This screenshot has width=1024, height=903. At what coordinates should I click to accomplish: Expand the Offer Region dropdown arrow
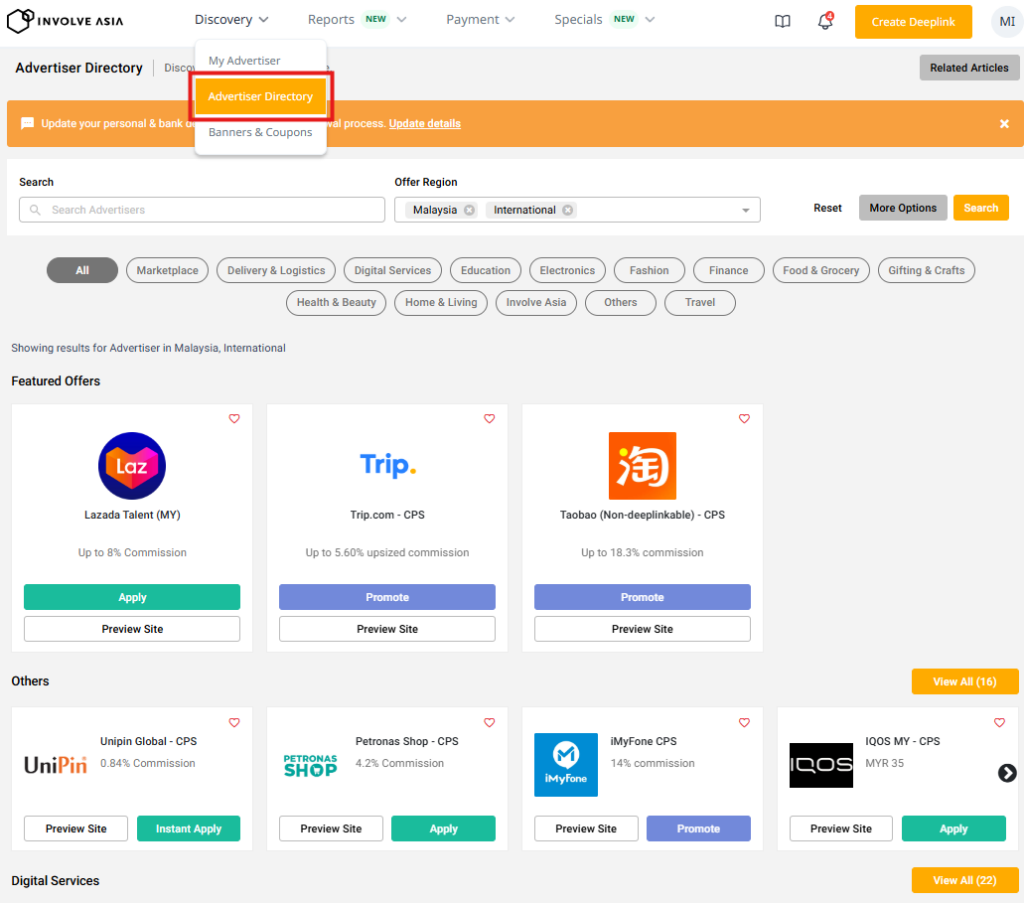point(745,210)
